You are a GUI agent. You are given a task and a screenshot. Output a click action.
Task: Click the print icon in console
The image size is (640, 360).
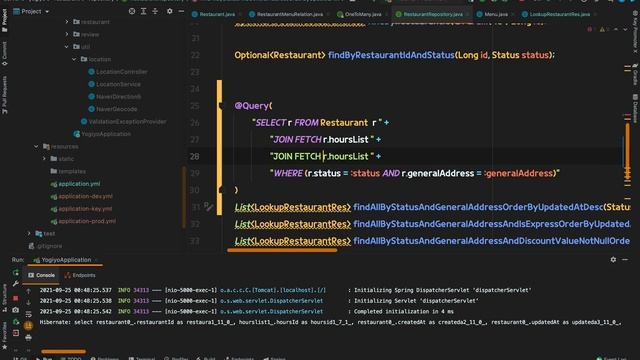point(28,338)
